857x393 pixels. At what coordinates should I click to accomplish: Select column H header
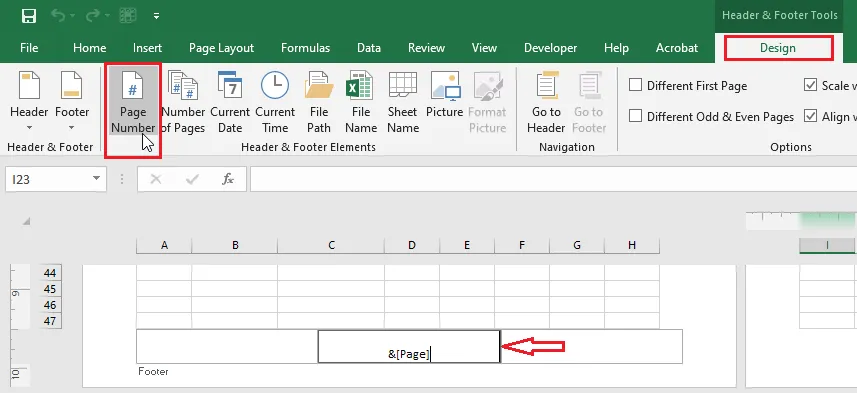click(632, 245)
